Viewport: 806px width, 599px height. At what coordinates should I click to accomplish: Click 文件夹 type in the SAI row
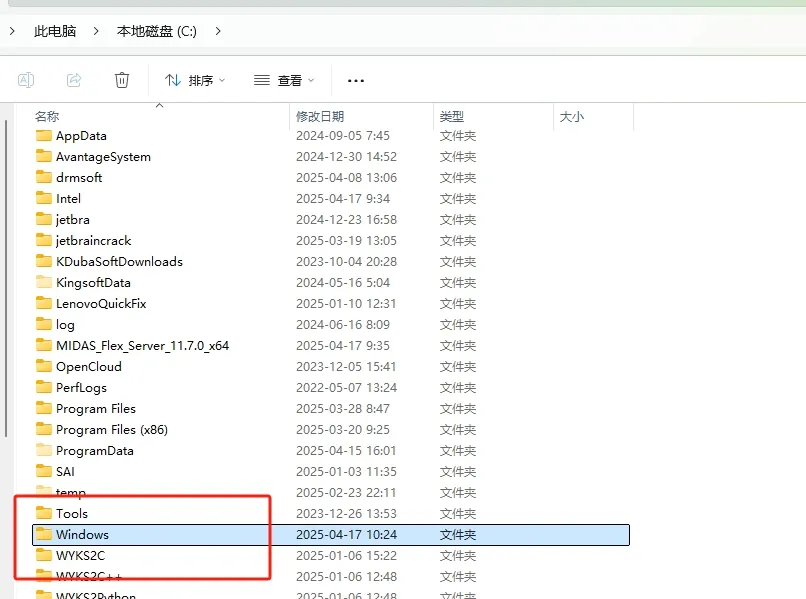(x=458, y=471)
